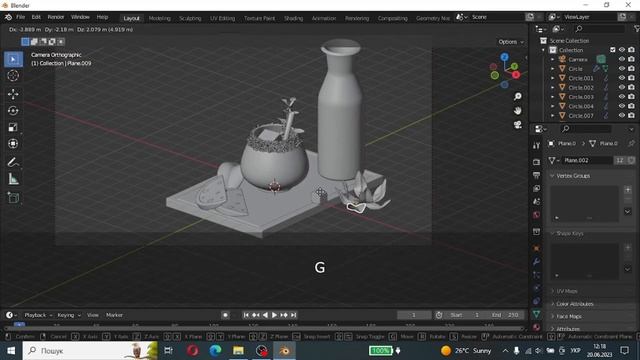Select the Add Cube tool
Screen dimensions: 640x360
point(13,198)
